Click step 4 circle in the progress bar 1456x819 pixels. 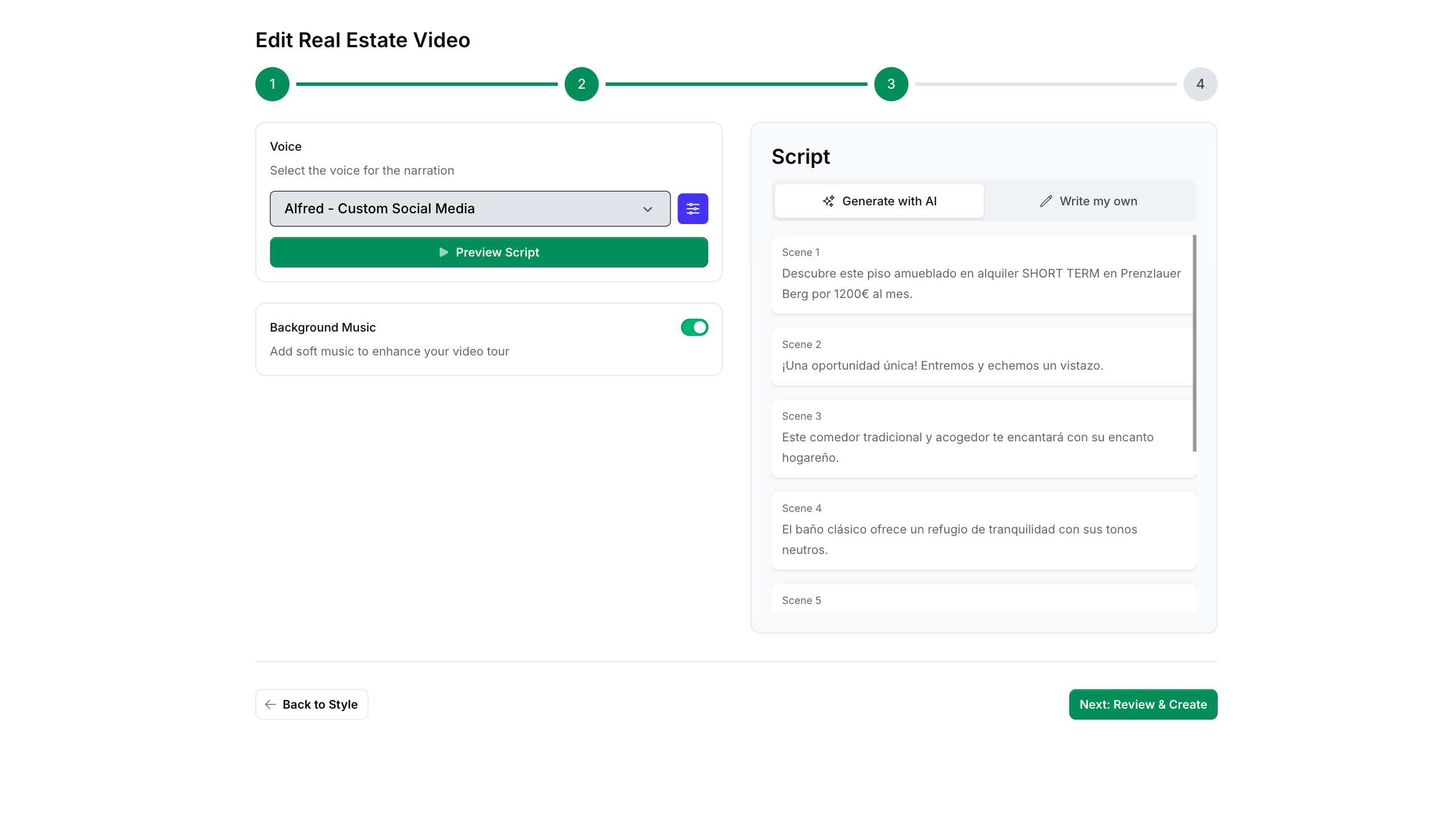[x=1200, y=83]
